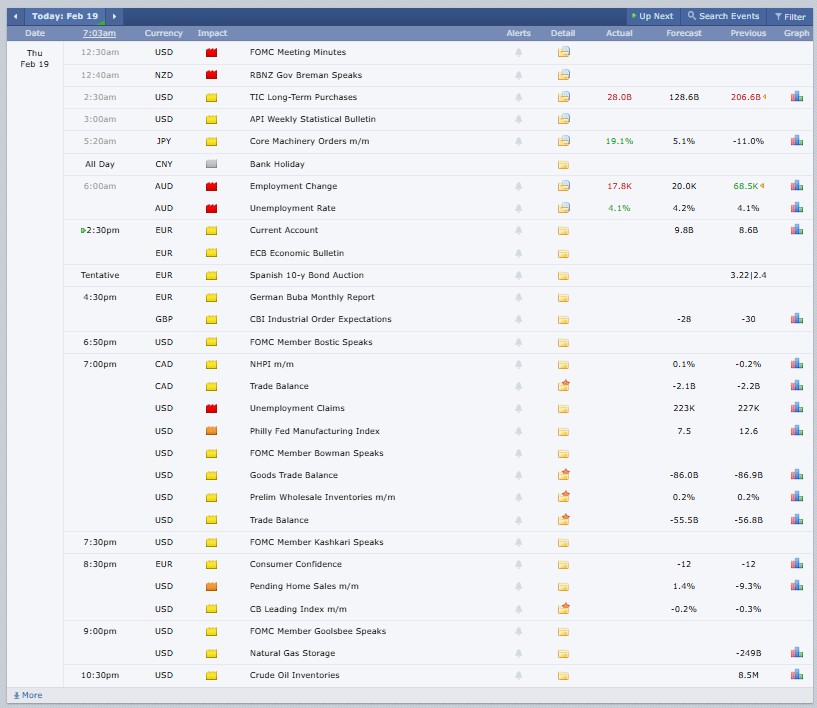This screenshot has height=708, width=817.
Task: Click red impact marker for RBNZ Gov Speaks
Action: (x=211, y=75)
